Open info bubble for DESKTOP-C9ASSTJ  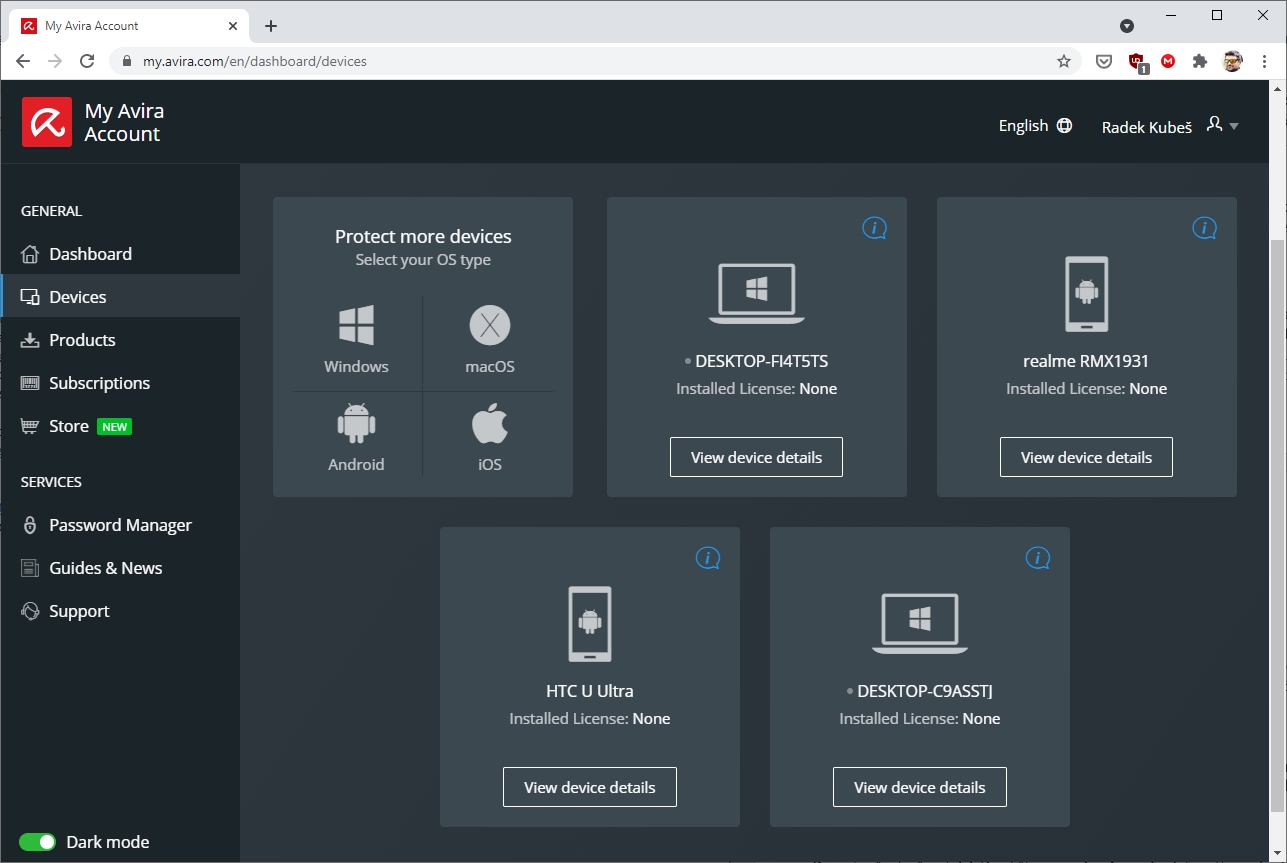1037,558
